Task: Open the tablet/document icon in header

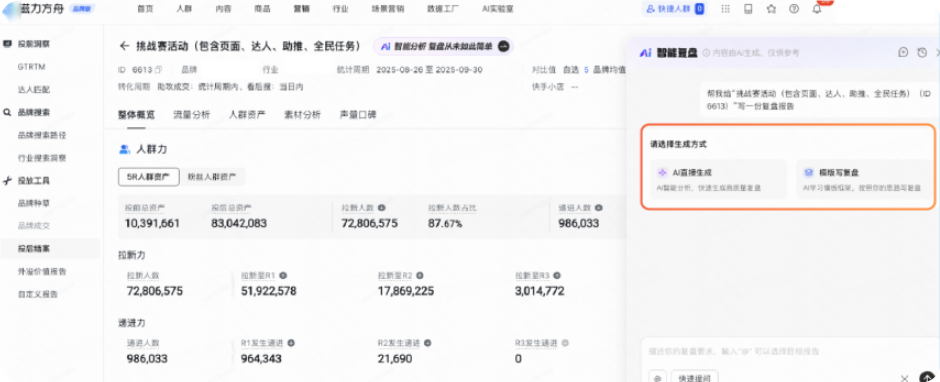Action: 748,9
